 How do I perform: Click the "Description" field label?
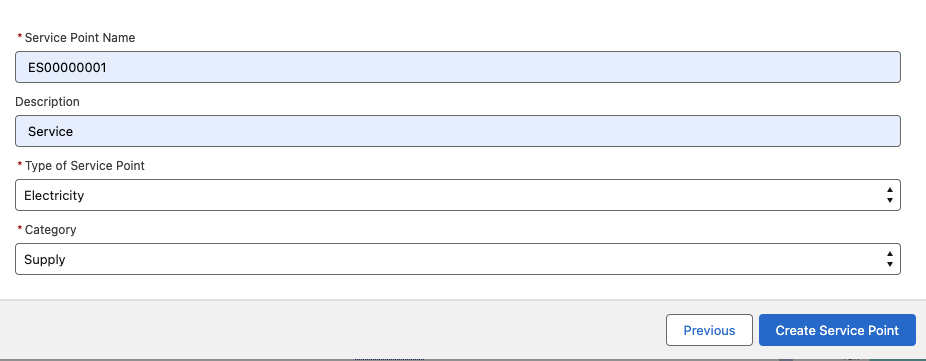(47, 102)
